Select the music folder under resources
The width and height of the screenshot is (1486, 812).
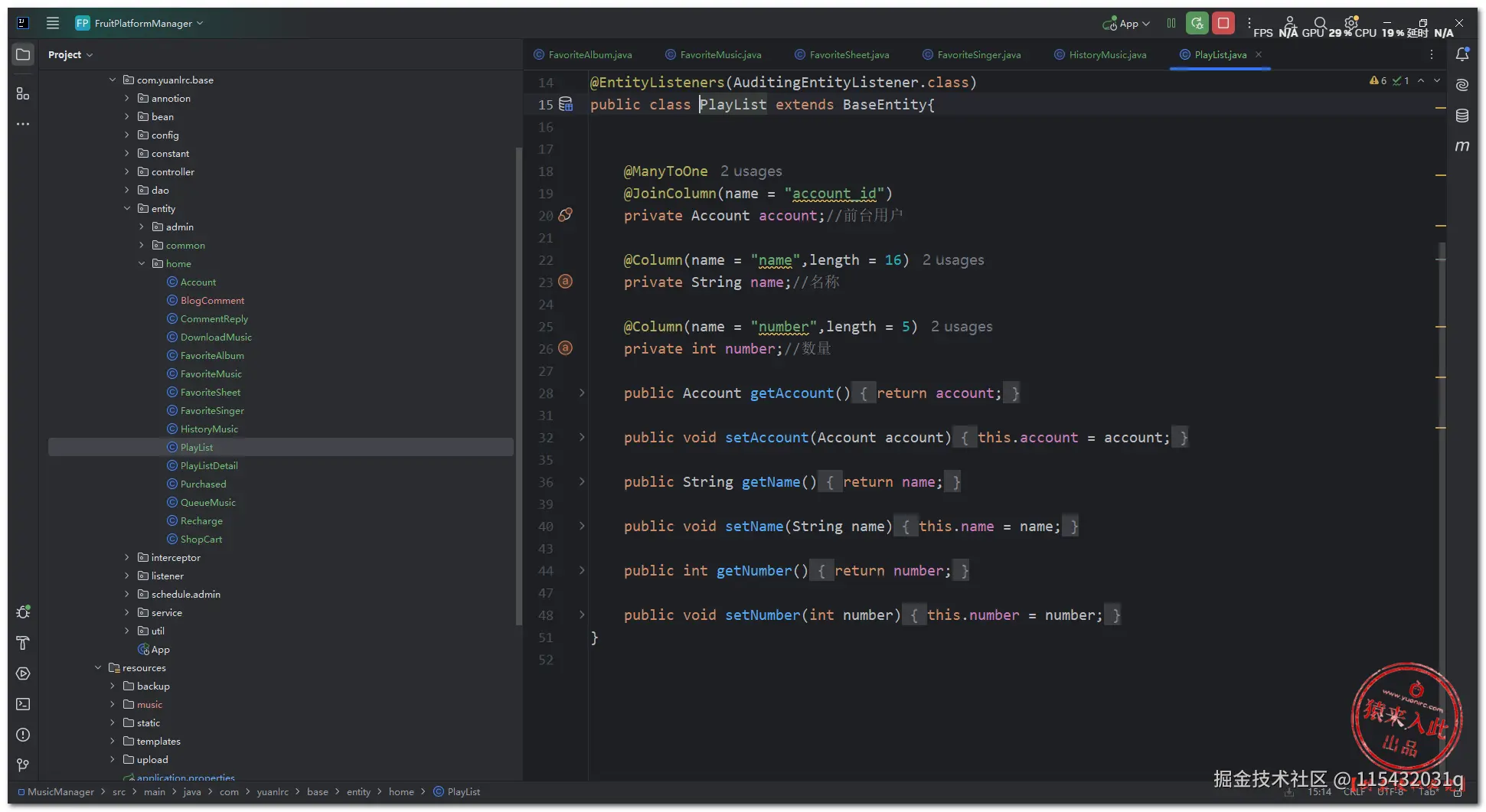[149, 704]
